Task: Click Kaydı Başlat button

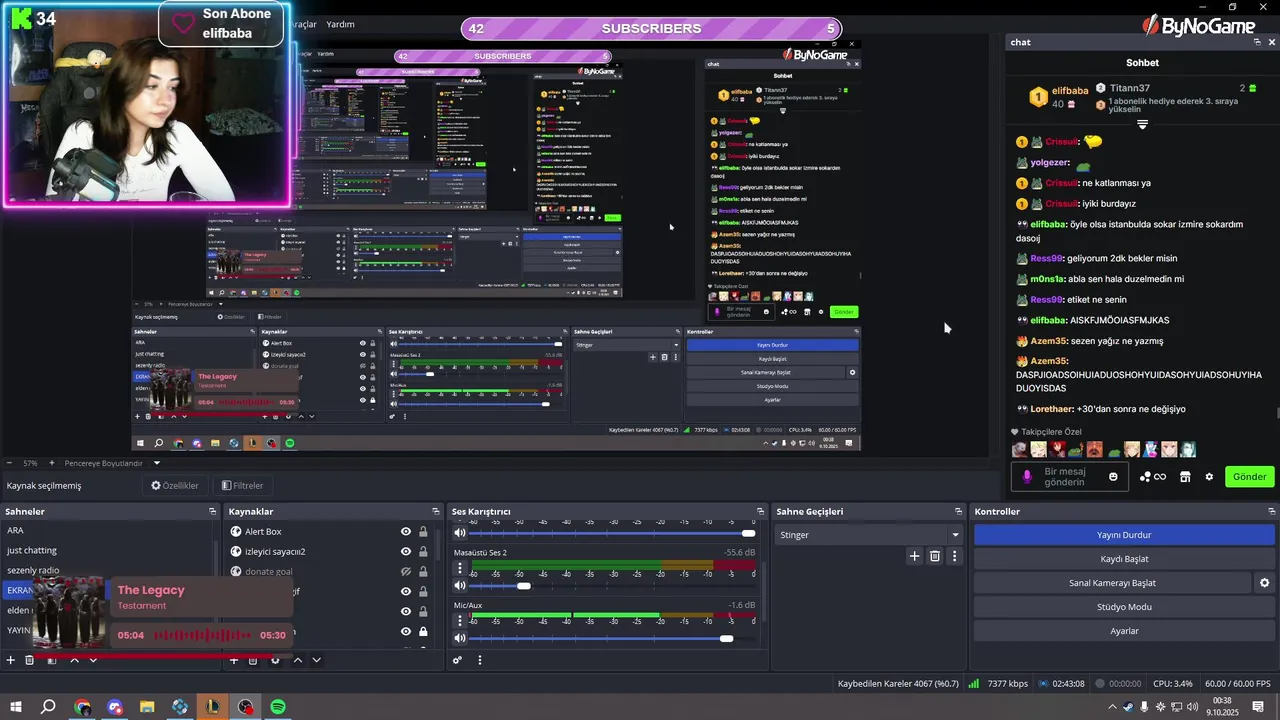Action: click(1124, 559)
